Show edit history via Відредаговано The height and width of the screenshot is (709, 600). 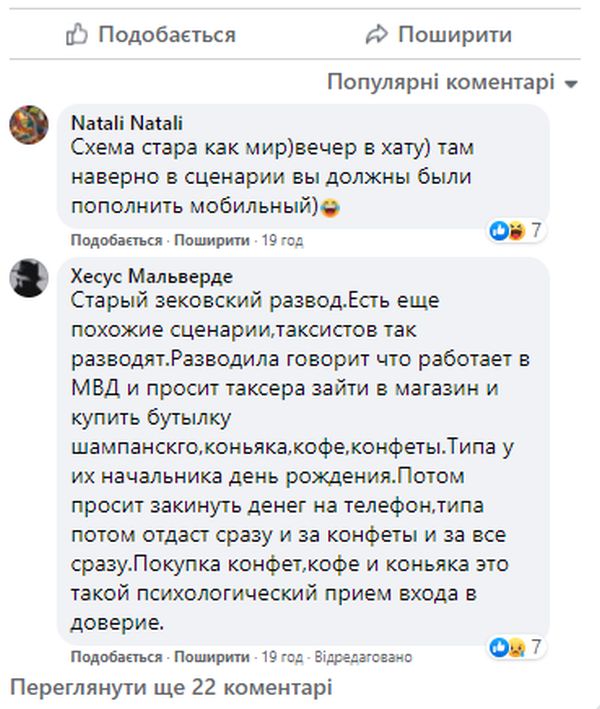[363, 658]
